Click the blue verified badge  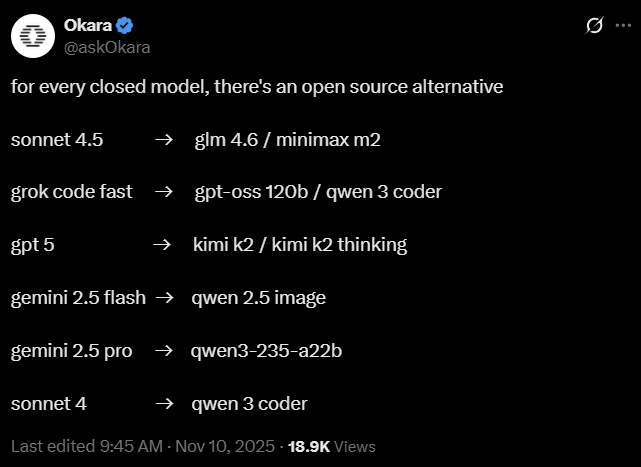click(x=127, y=25)
